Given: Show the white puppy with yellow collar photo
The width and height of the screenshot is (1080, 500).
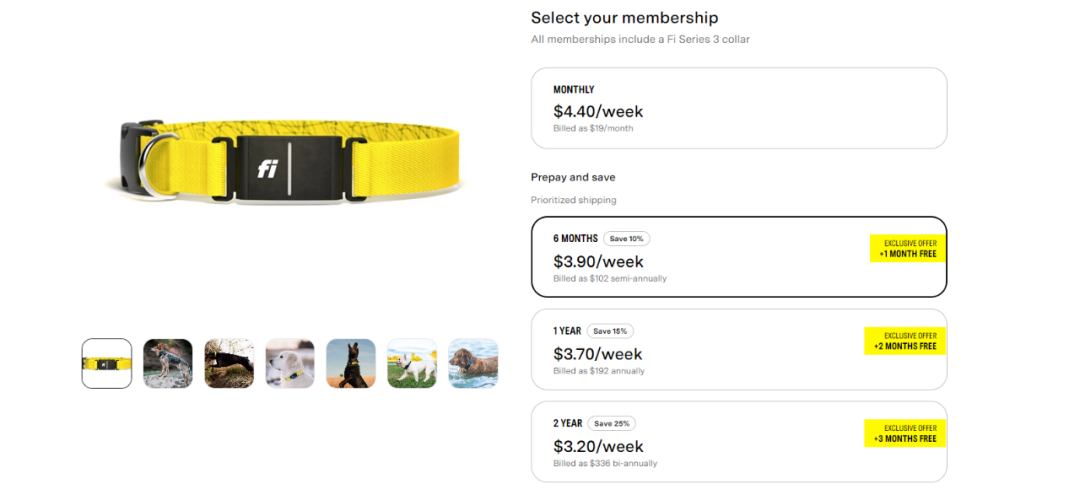Looking at the screenshot, I should 290,363.
